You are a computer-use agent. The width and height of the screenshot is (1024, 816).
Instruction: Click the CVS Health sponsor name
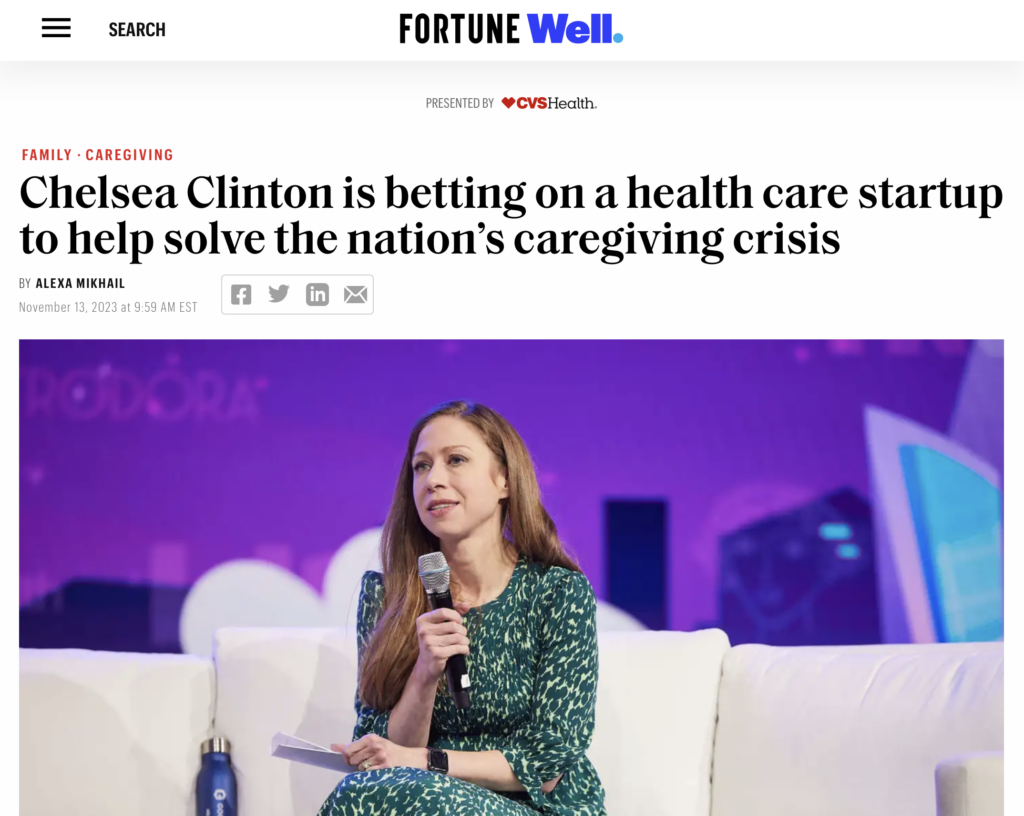557,103
